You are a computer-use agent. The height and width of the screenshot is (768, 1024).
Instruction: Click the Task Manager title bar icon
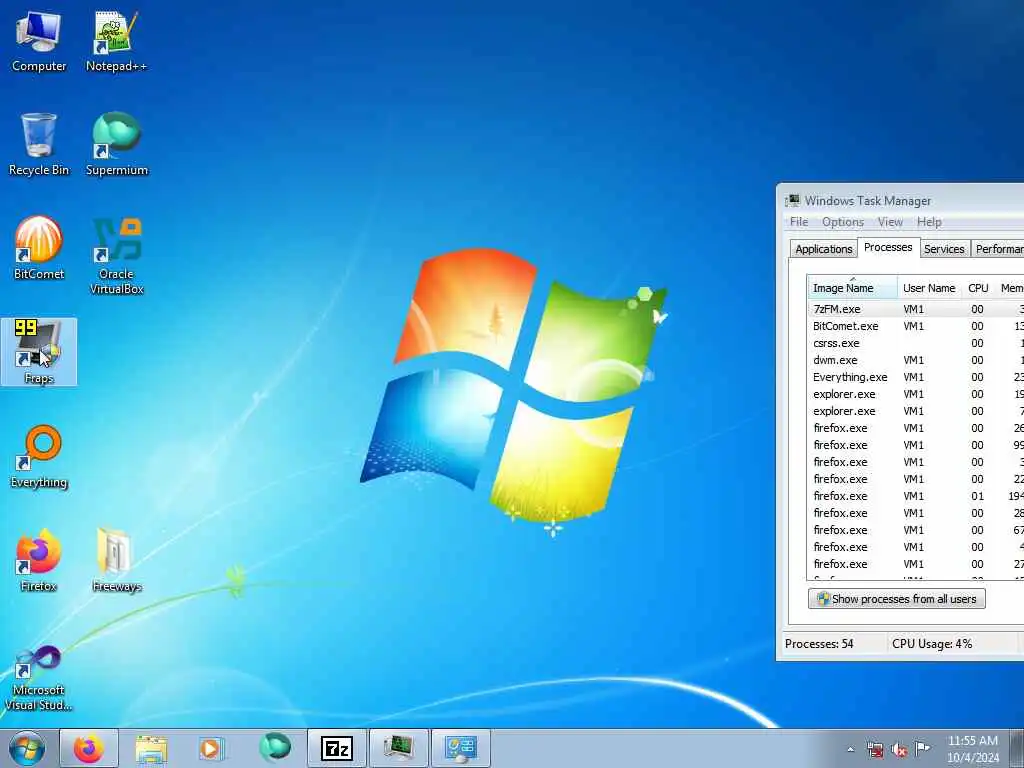793,200
